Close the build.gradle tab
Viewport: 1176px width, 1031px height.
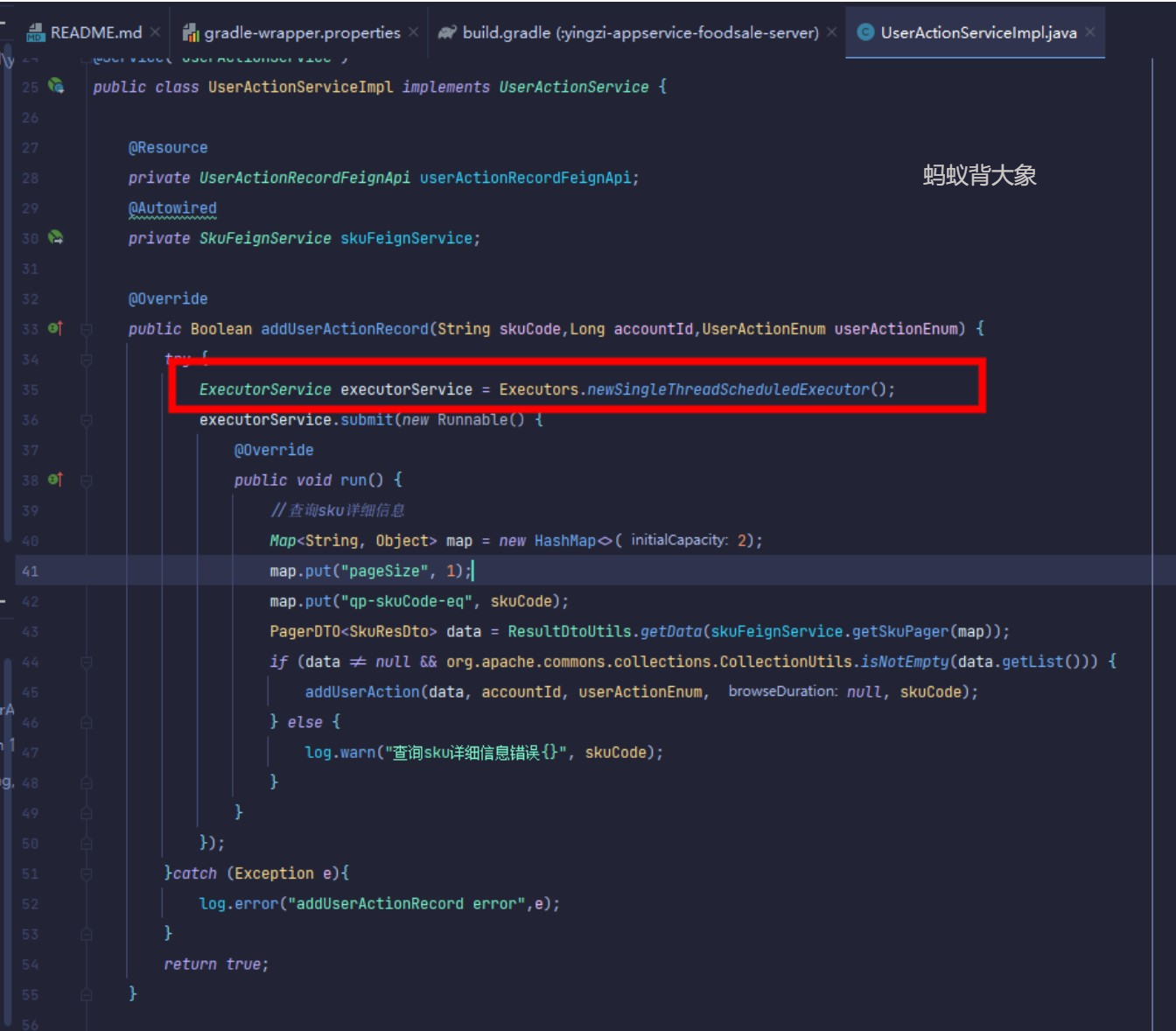(831, 32)
